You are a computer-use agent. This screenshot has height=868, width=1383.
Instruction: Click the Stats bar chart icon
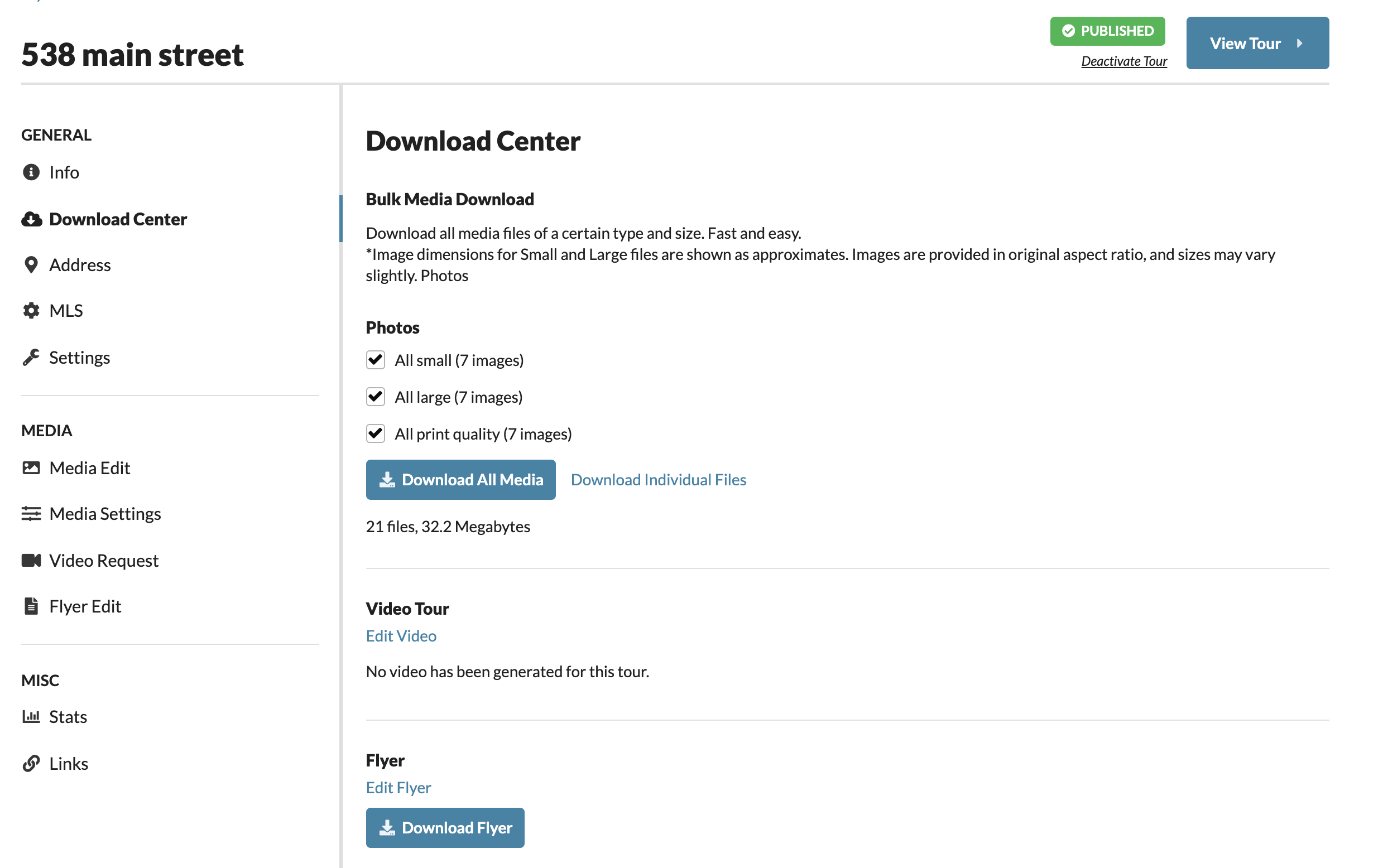pos(31,716)
